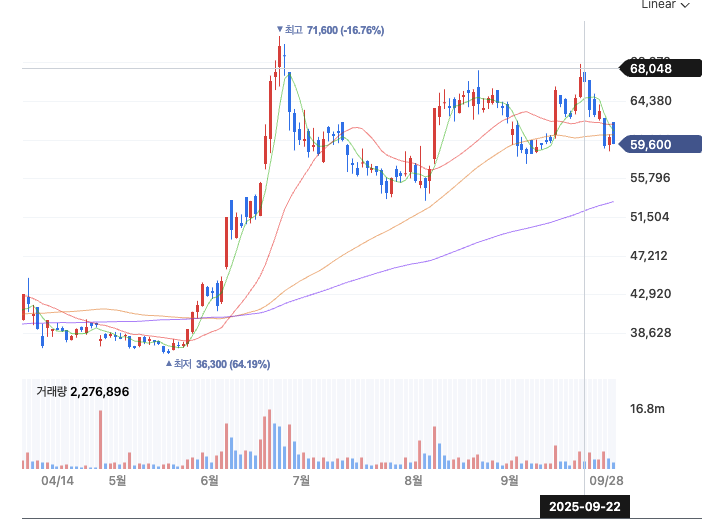
Task: Click the 최저 36,300 low price marker
Action: (218, 364)
